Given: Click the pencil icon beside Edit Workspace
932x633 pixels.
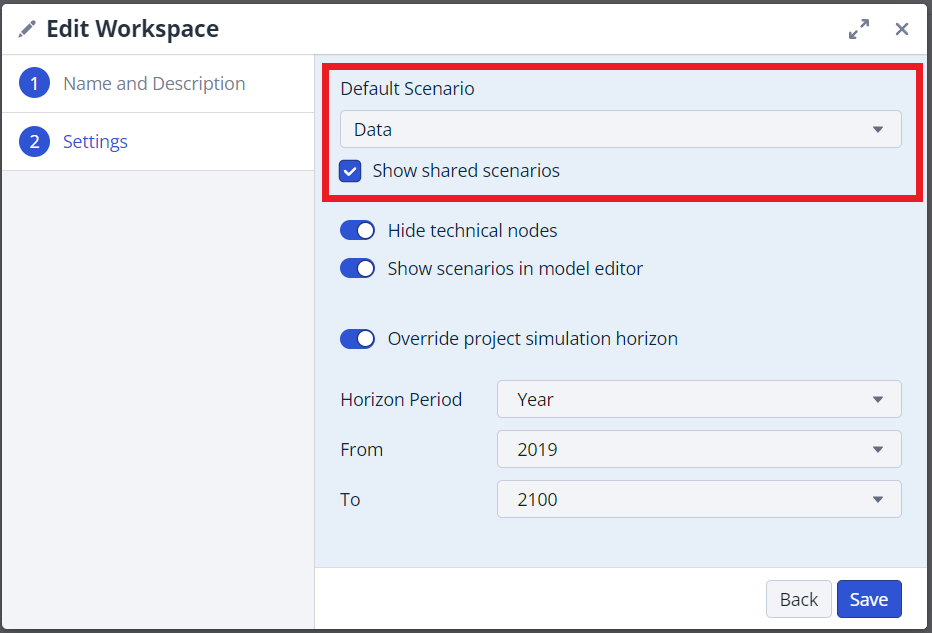Looking at the screenshot, I should (27, 30).
